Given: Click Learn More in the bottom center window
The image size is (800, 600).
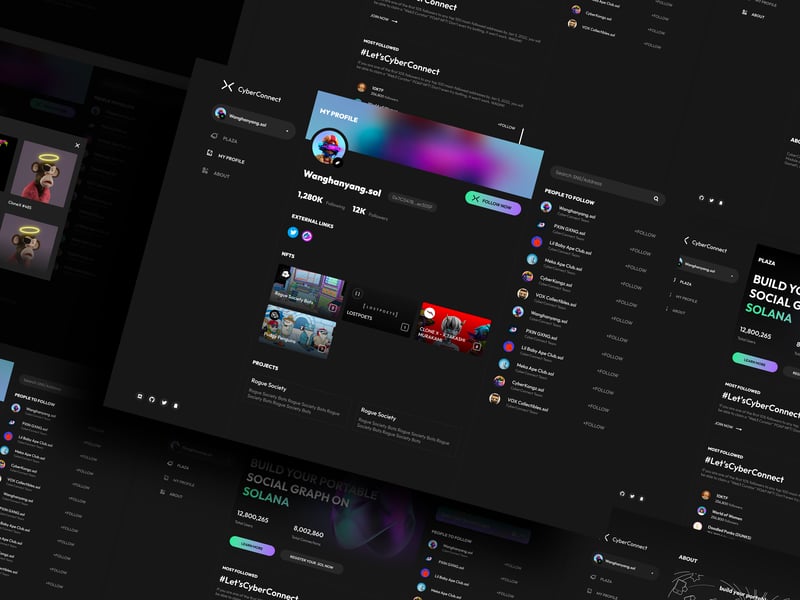Looking at the screenshot, I should tap(252, 546).
